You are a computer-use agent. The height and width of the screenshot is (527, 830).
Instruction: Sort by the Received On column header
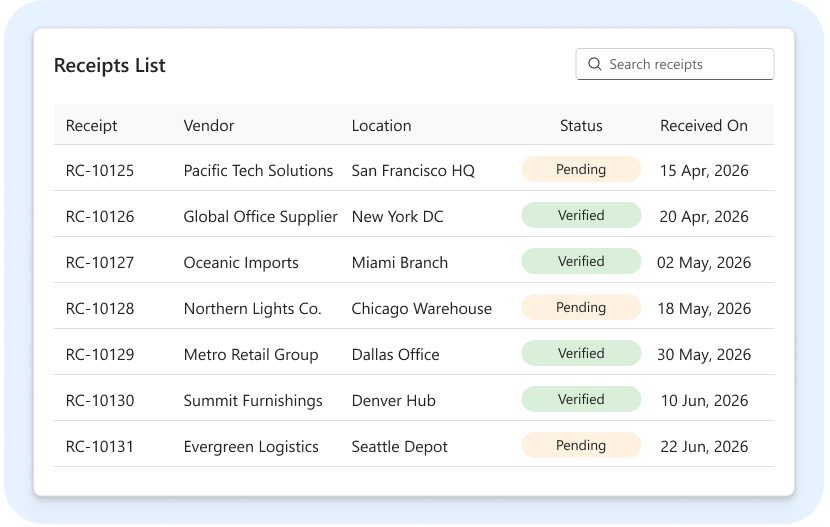703,125
